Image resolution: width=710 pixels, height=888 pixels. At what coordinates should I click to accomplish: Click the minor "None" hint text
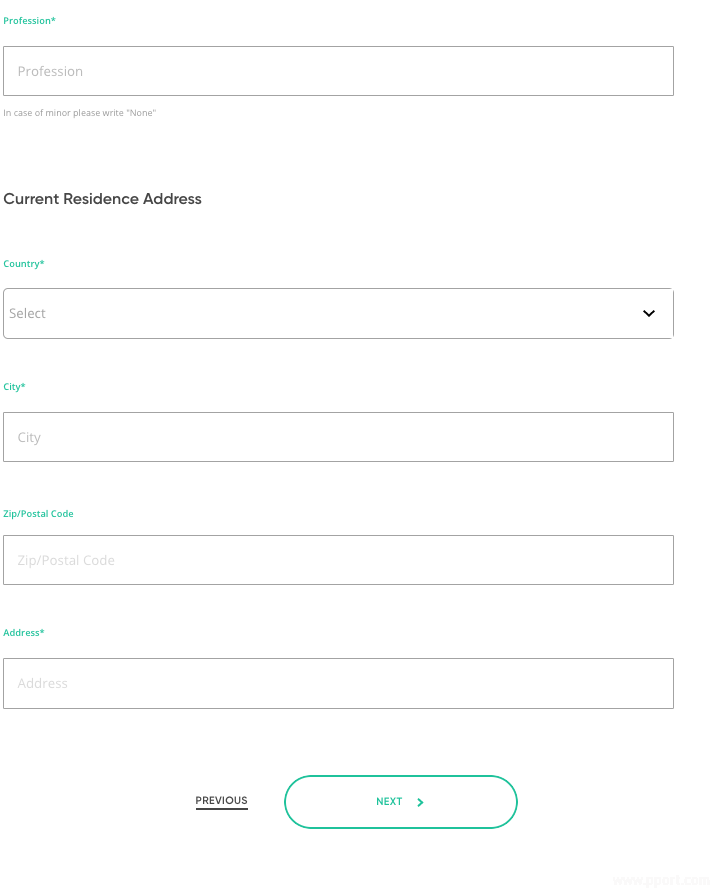(80, 113)
